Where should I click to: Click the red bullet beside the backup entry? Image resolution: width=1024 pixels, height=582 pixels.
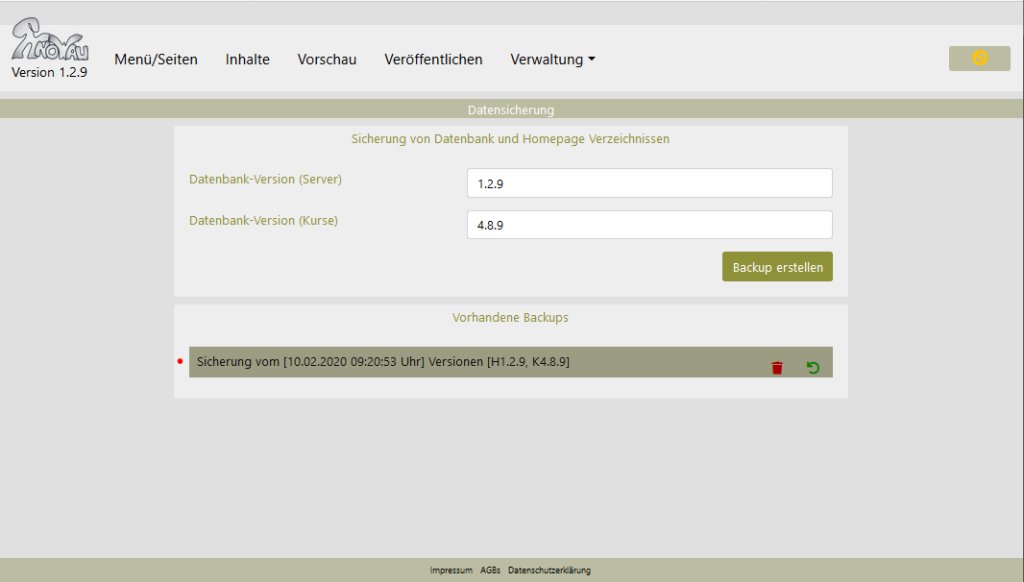pos(180,361)
